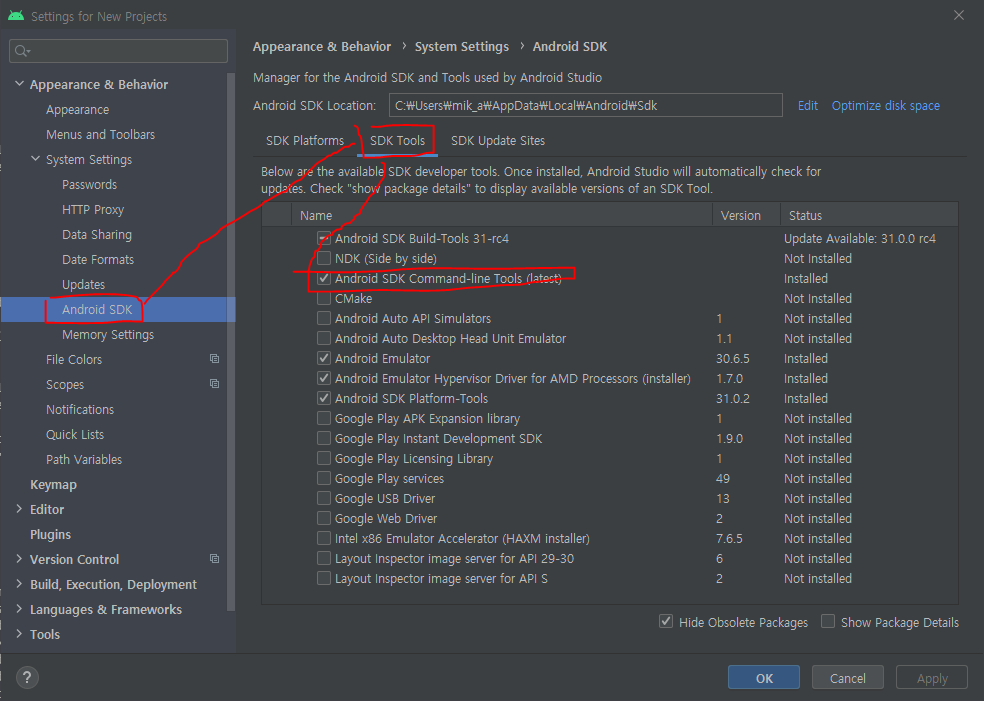Uncheck Android SDK Command-line Tools (latest)
Viewport: 984px width, 701px height.
(324, 279)
